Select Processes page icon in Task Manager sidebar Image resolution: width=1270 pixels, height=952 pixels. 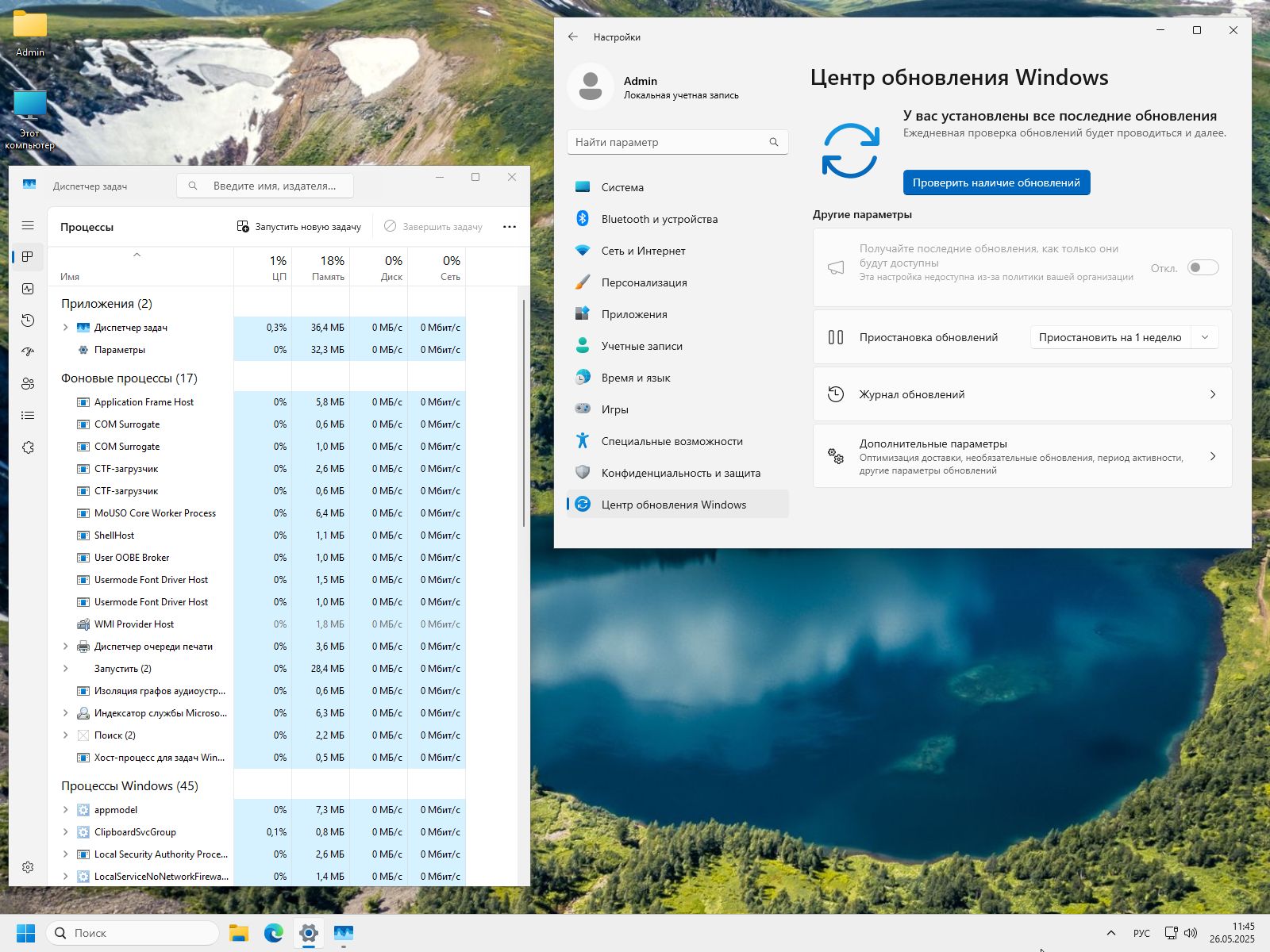28,257
